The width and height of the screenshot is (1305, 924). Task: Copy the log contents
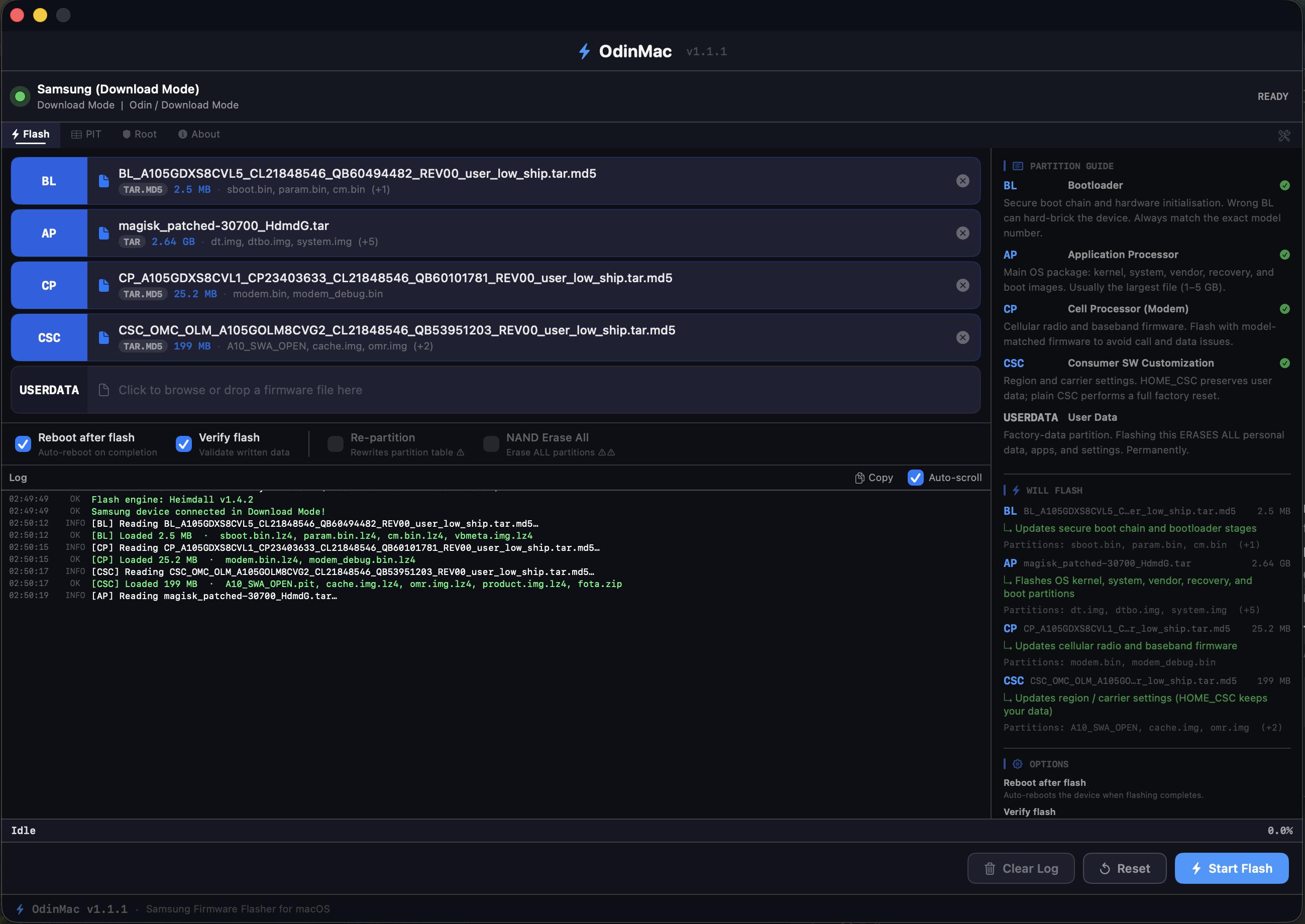click(x=874, y=478)
